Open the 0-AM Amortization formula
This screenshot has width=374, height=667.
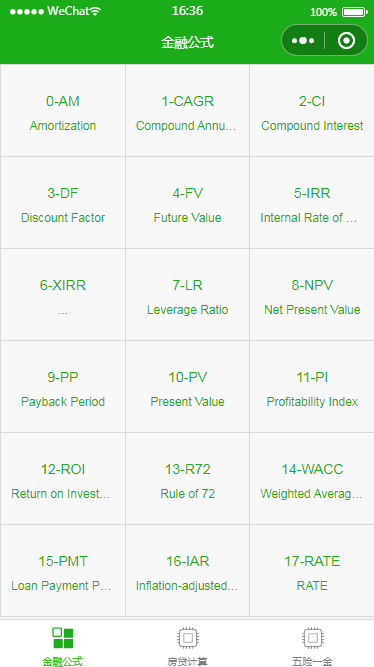(63, 110)
